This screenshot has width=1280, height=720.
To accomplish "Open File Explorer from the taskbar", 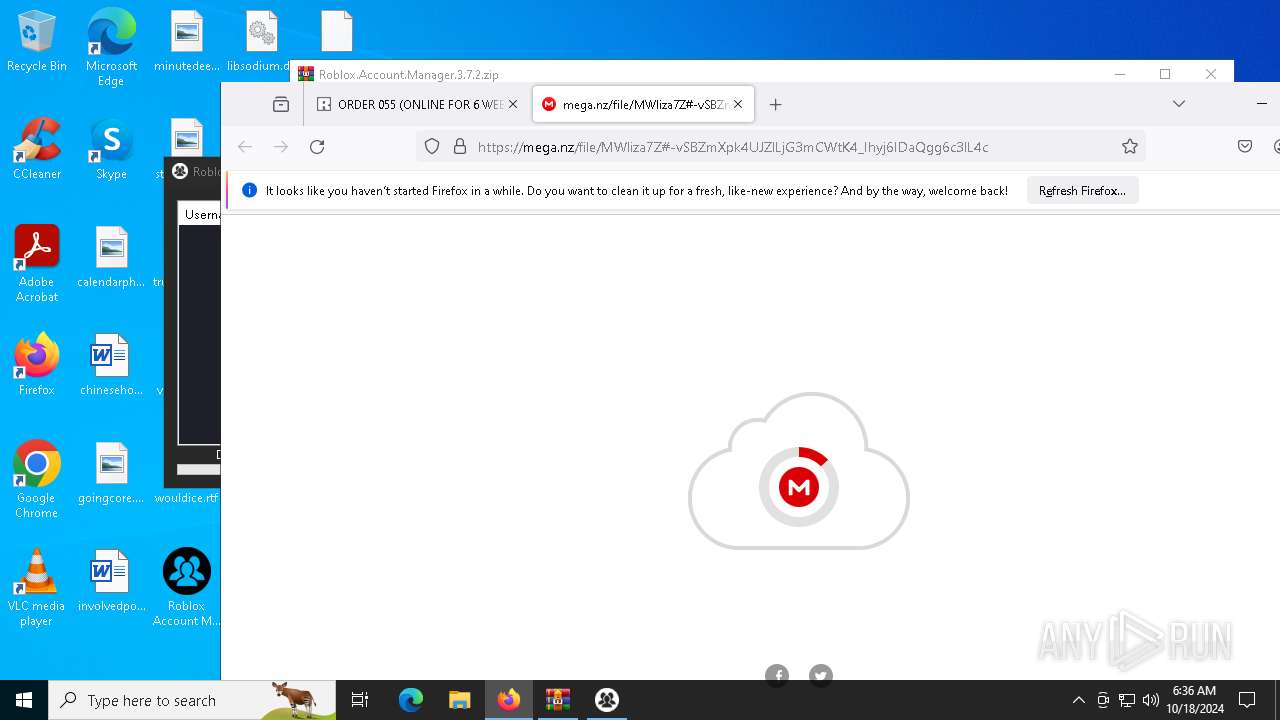I will [459, 700].
